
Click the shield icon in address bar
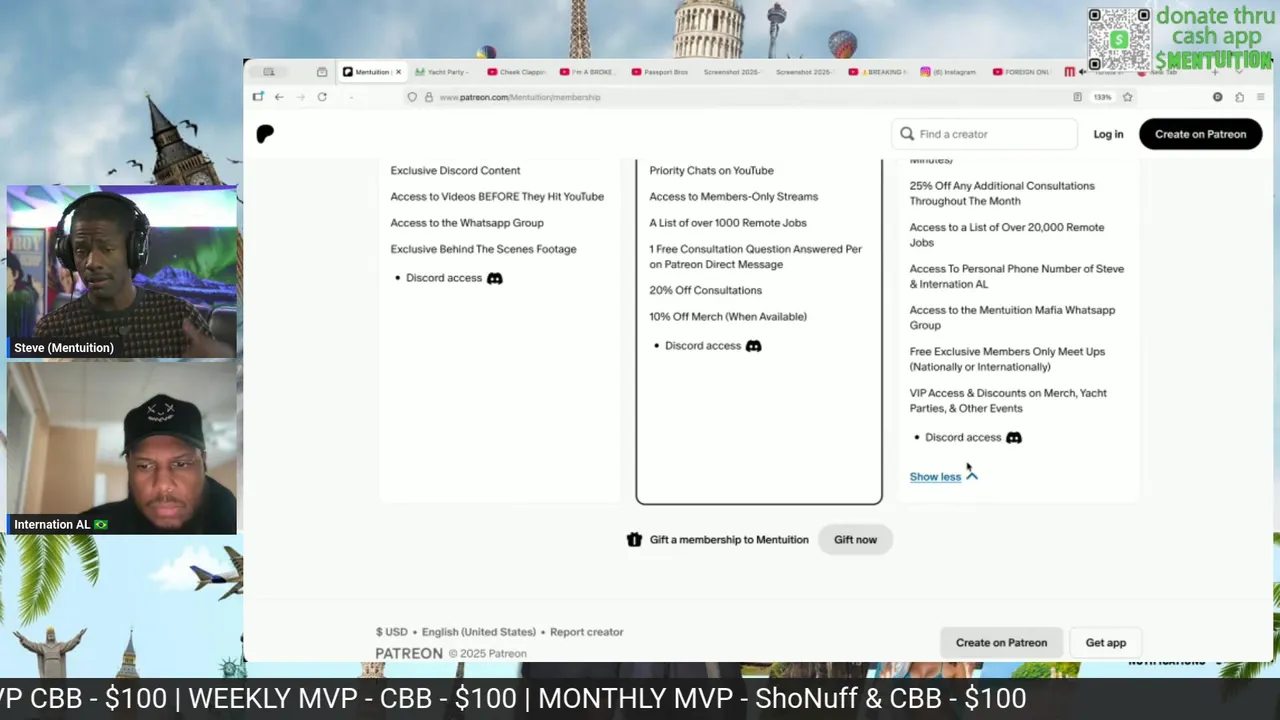pyautogui.click(x=411, y=97)
